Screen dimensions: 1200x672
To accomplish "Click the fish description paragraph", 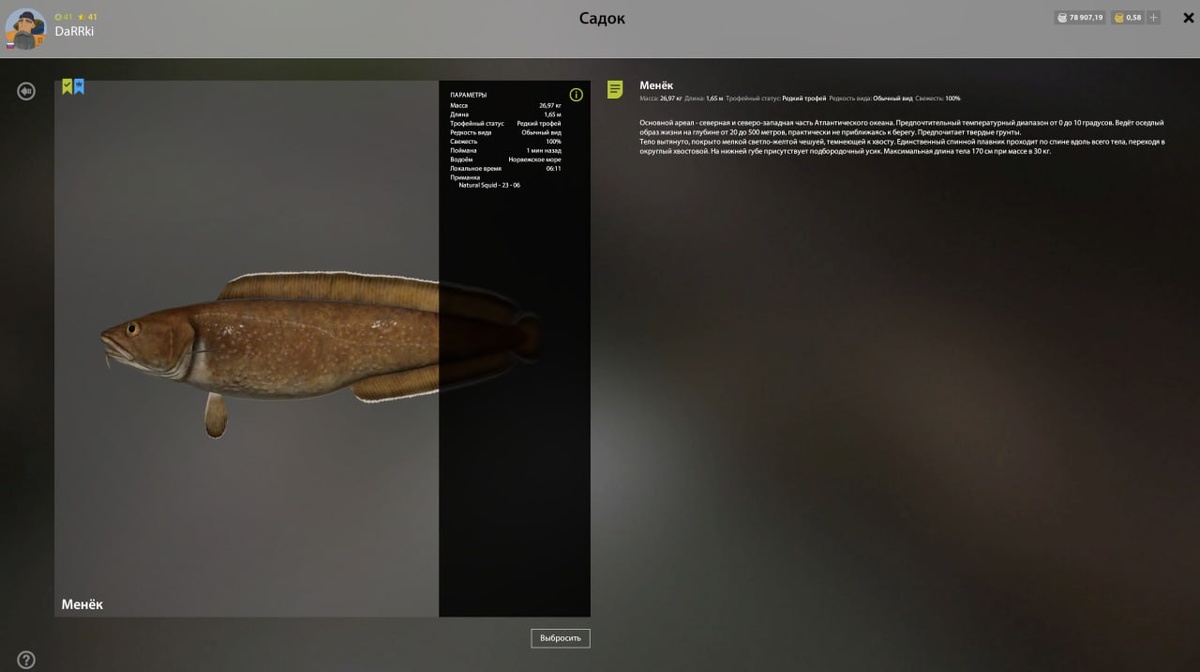I will [902, 137].
